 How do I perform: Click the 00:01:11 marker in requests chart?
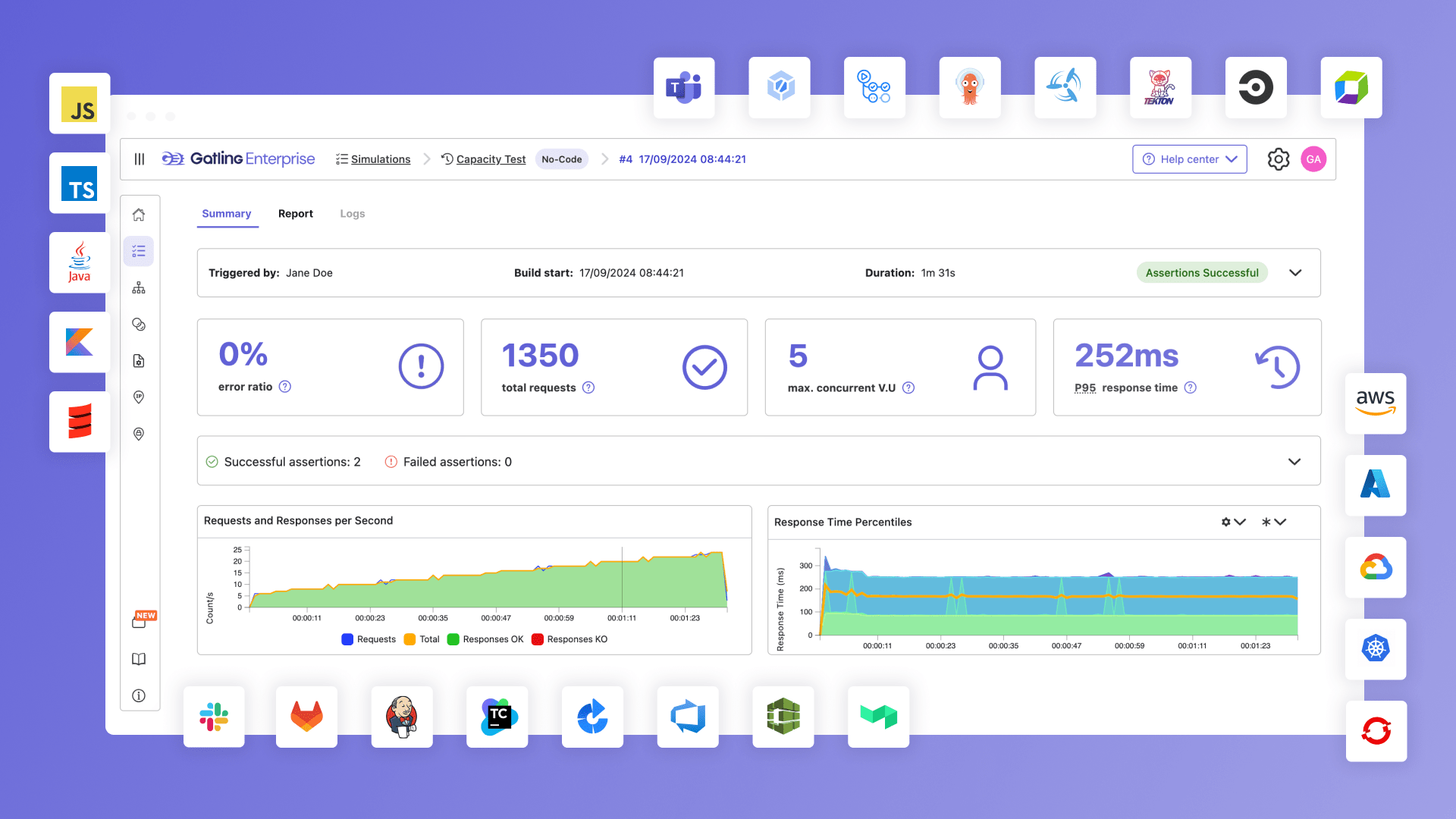point(622,578)
